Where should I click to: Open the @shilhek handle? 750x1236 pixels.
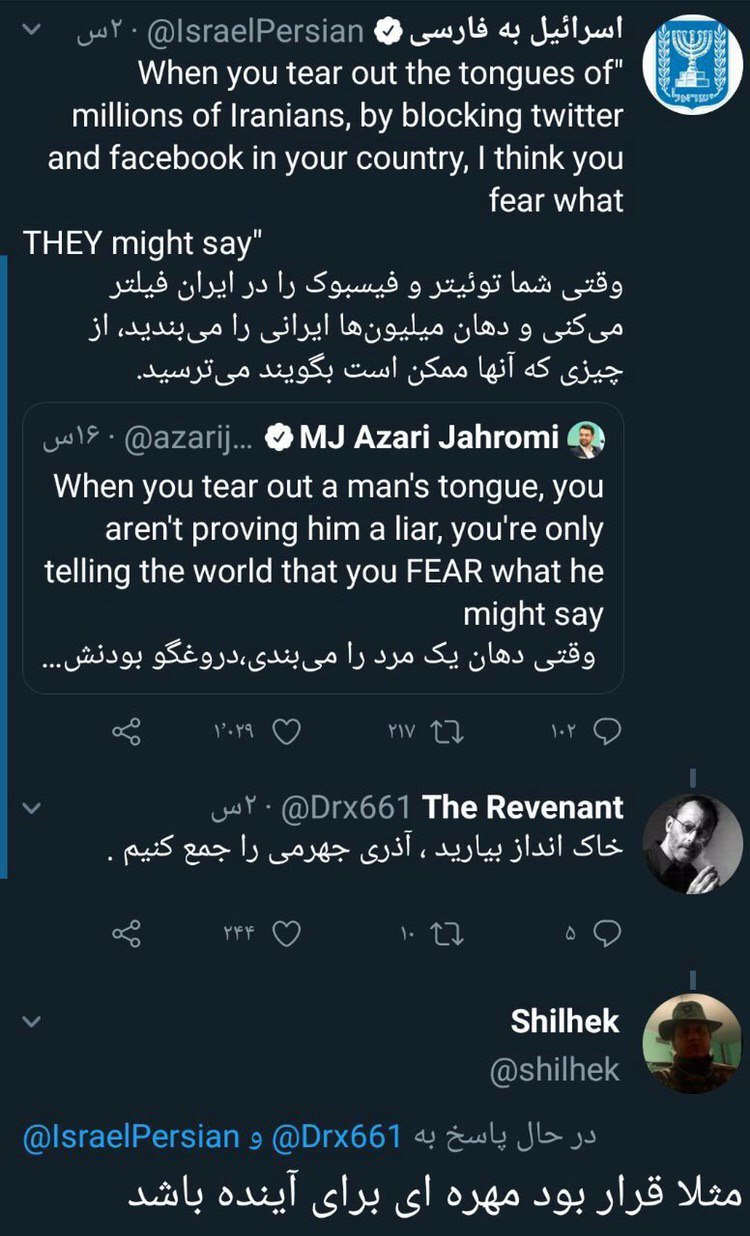[x=555, y=1071]
